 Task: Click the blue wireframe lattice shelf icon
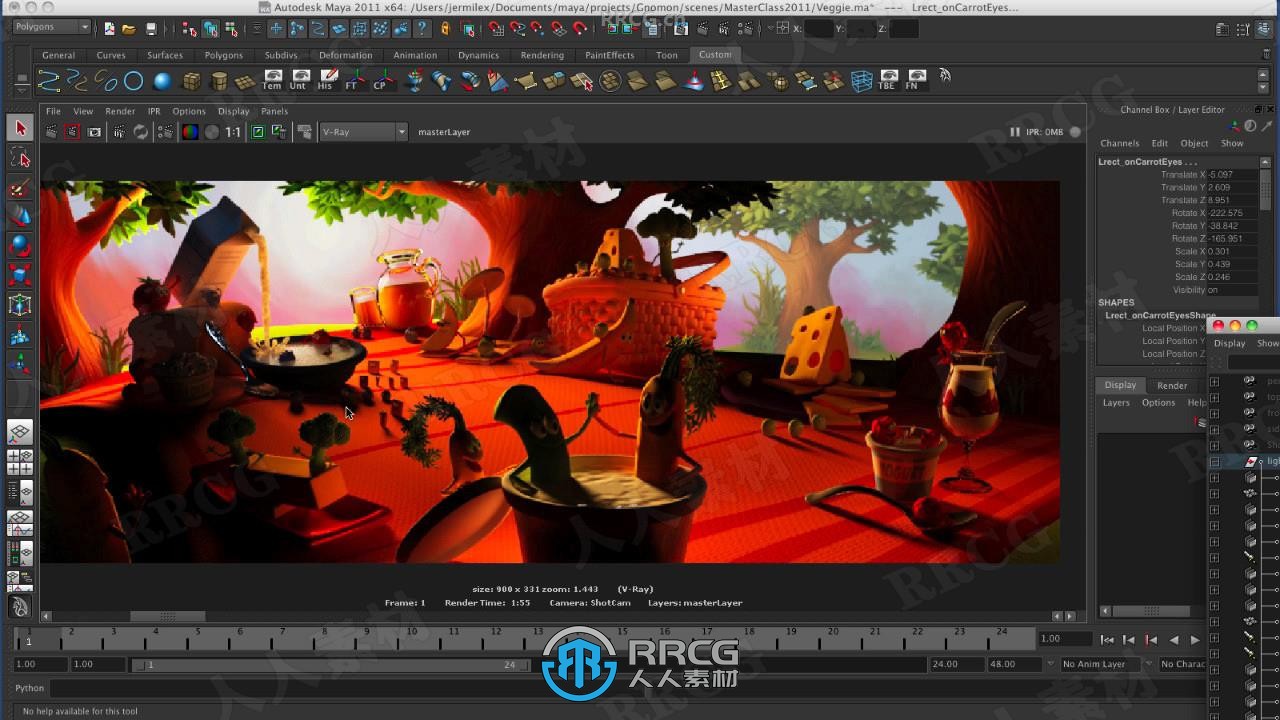click(861, 81)
